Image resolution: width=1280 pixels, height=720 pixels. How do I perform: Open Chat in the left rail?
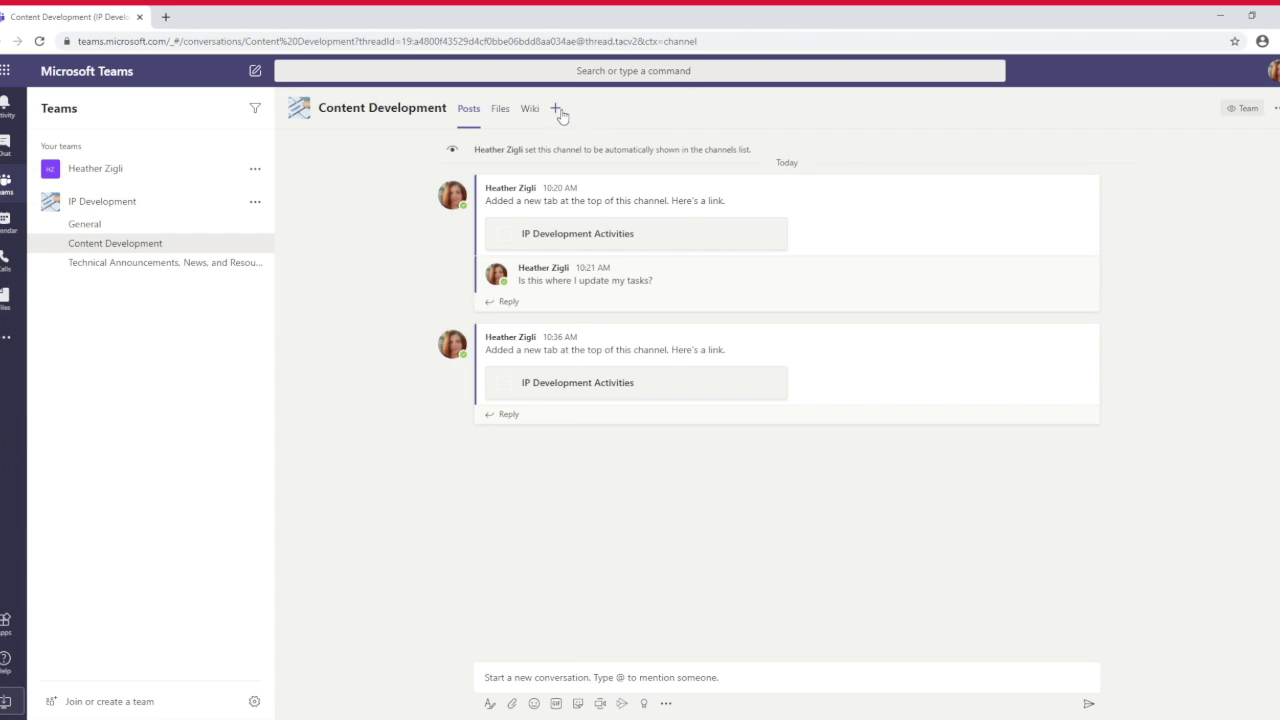pos(5,145)
